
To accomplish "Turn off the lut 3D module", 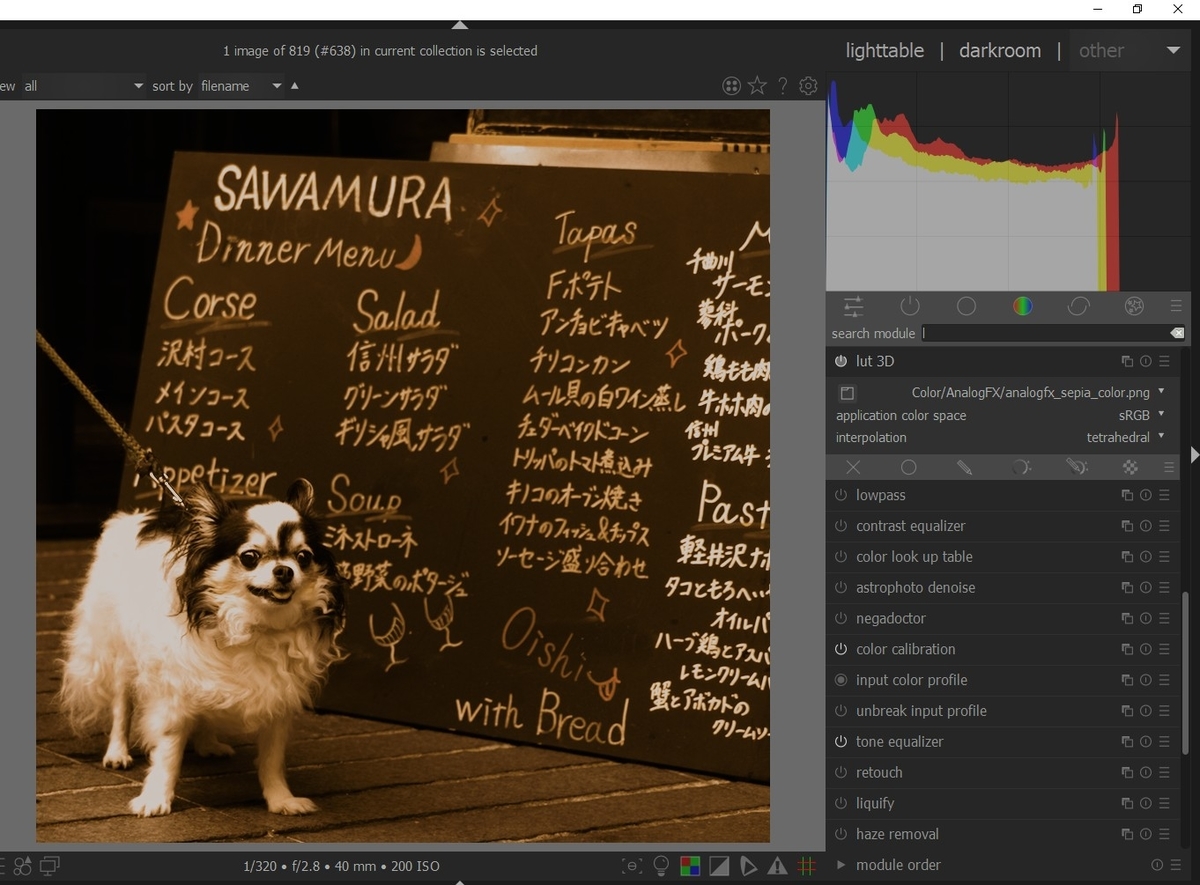I will coord(841,361).
